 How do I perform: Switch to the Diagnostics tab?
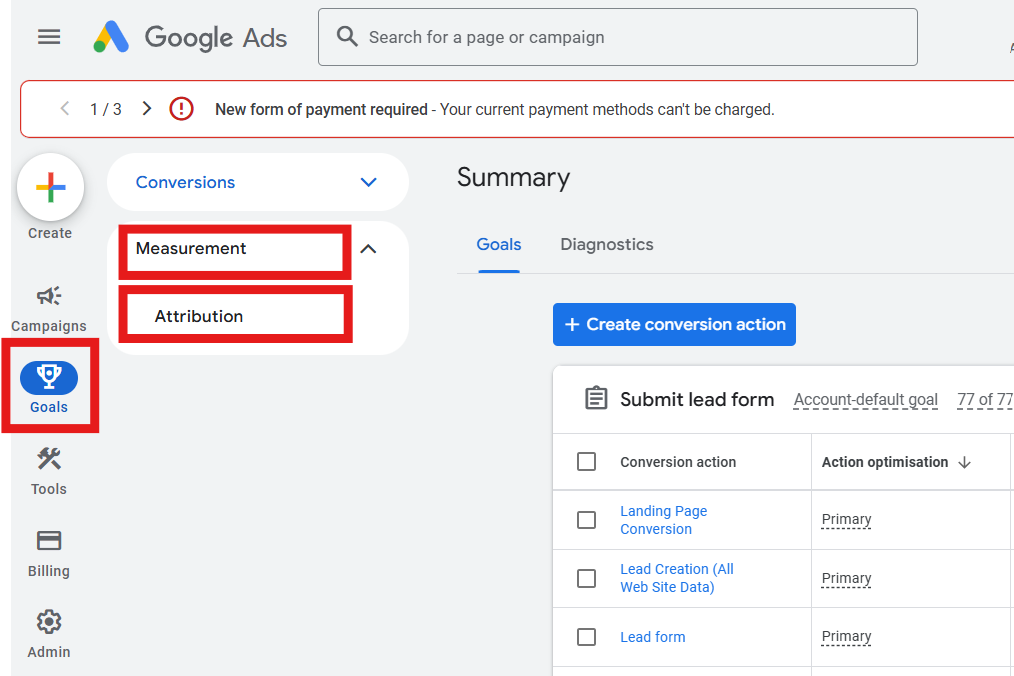(x=606, y=245)
